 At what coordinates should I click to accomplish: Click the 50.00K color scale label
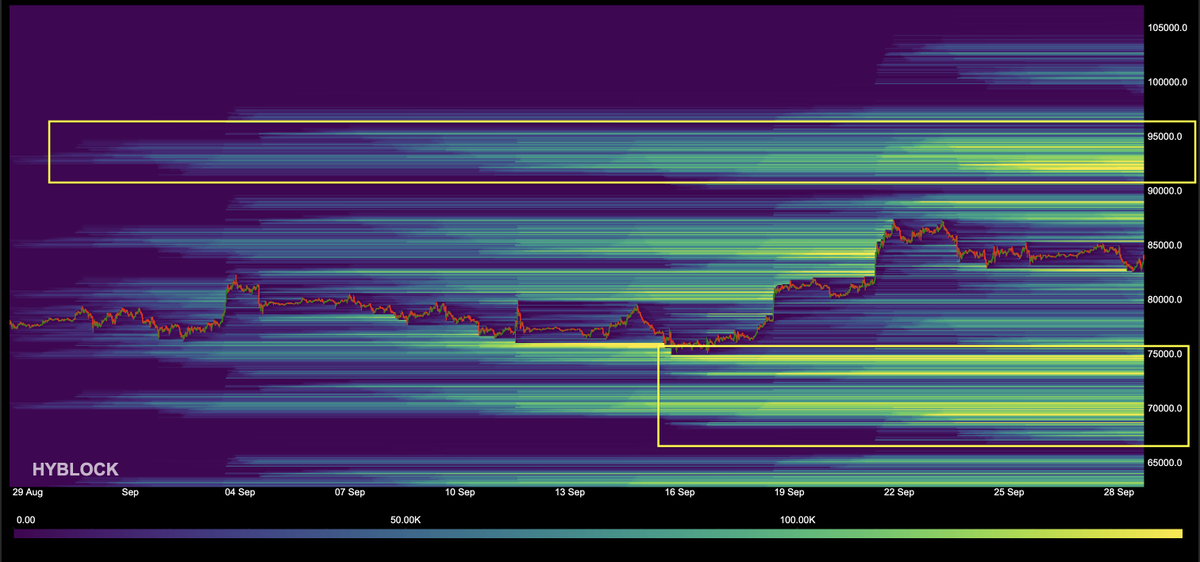[405, 520]
